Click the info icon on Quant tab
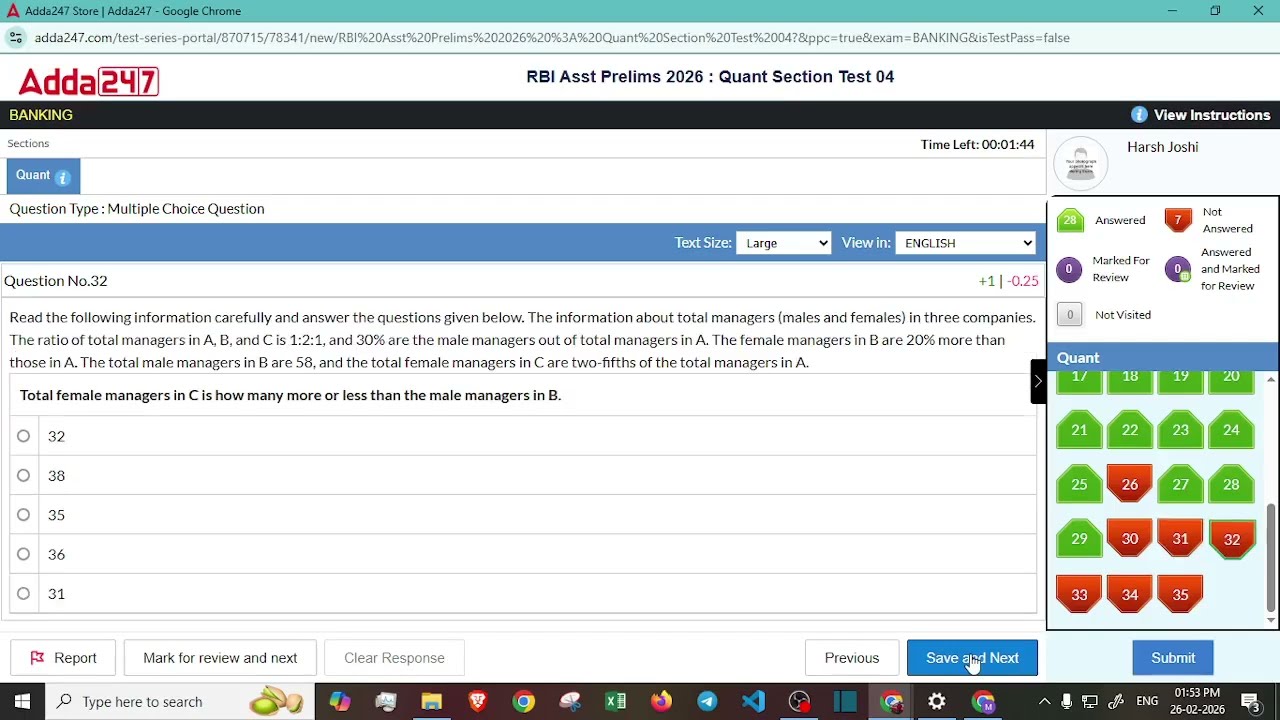Viewport: 1280px width, 720px height. pyautogui.click(x=63, y=178)
